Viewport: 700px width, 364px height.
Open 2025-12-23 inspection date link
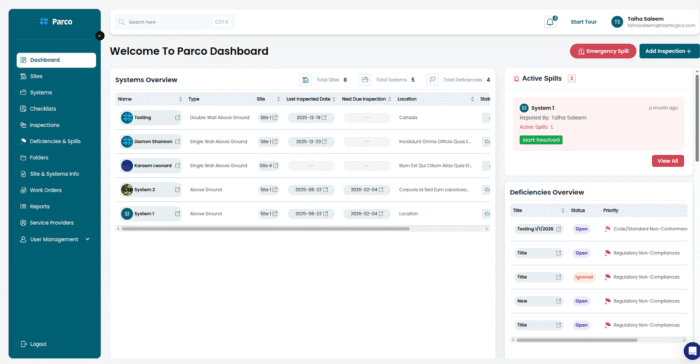(x=311, y=142)
